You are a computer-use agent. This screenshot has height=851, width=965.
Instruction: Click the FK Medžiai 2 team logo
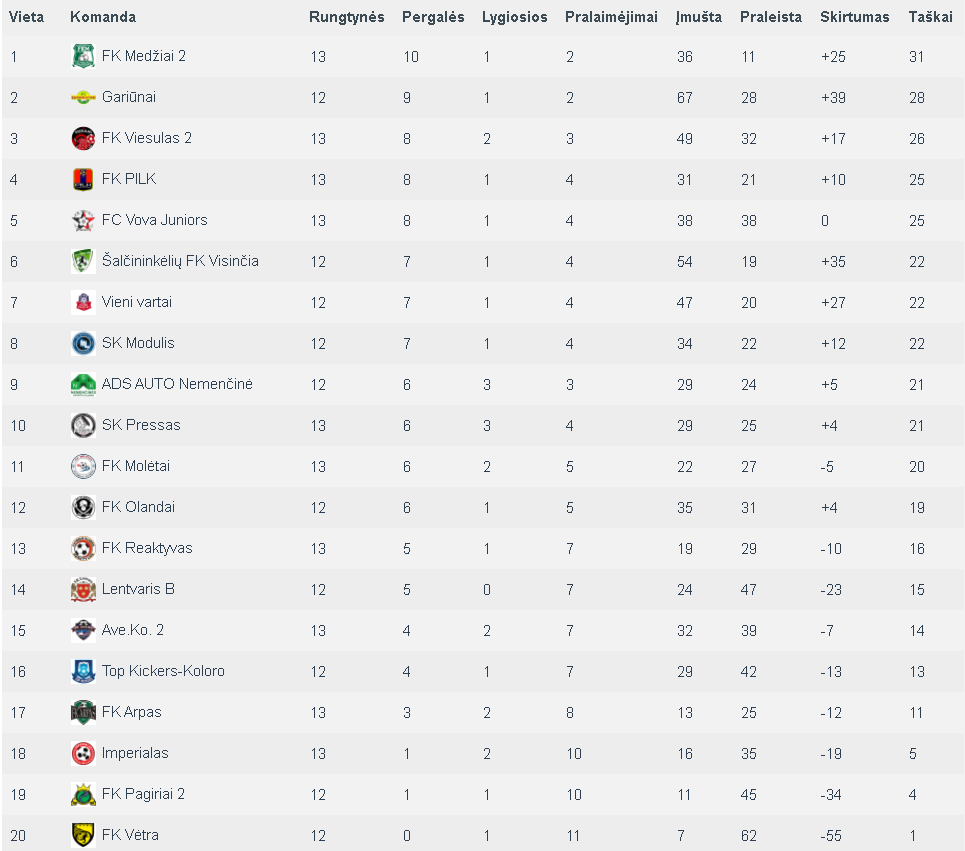coord(83,56)
